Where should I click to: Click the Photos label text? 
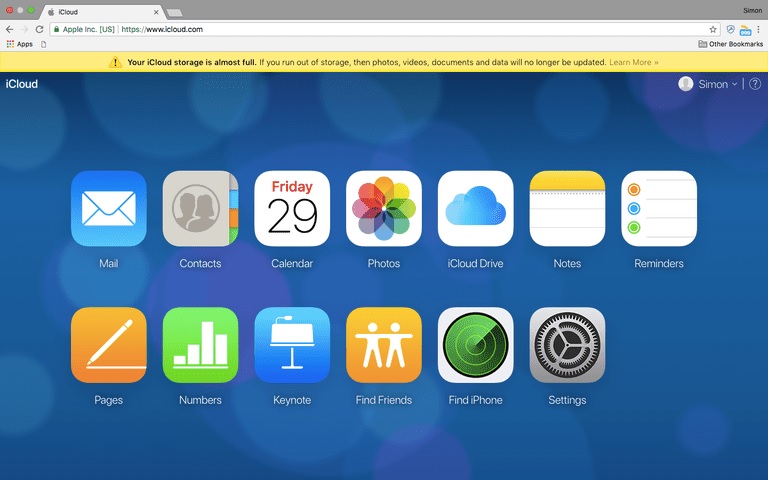click(384, 264)
